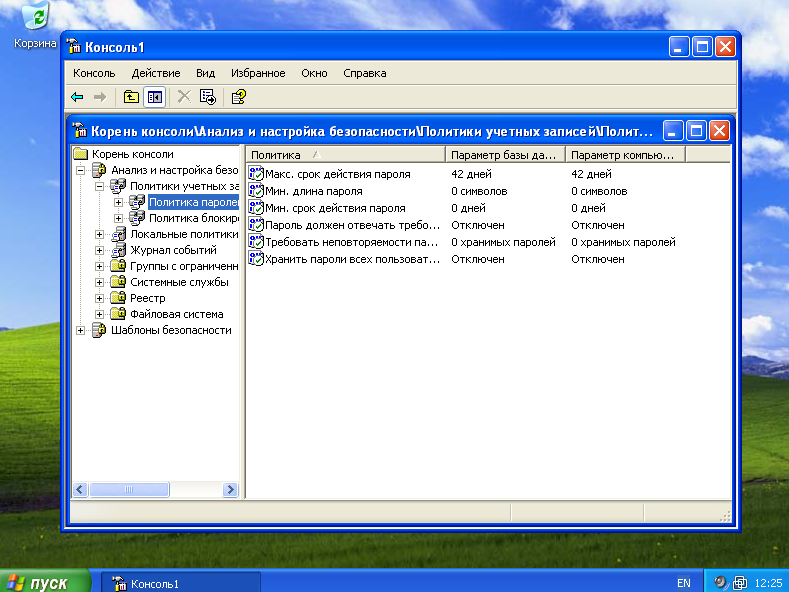Go up one level toolbar icon
The height and width of the screenshot is (592, 789).
pos(131,97)
